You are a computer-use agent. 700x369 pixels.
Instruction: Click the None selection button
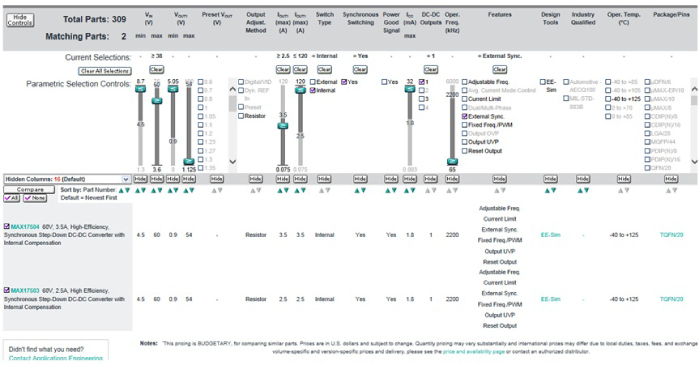pyautogui.click(x=35, y=198)
